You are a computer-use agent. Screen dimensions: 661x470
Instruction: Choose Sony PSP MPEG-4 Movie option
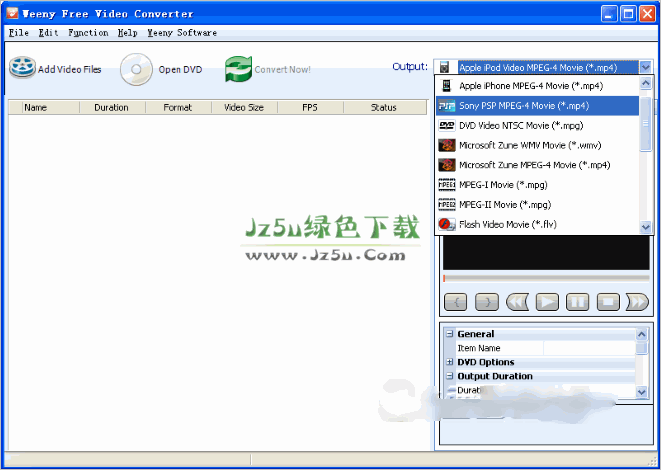point(538,106)
